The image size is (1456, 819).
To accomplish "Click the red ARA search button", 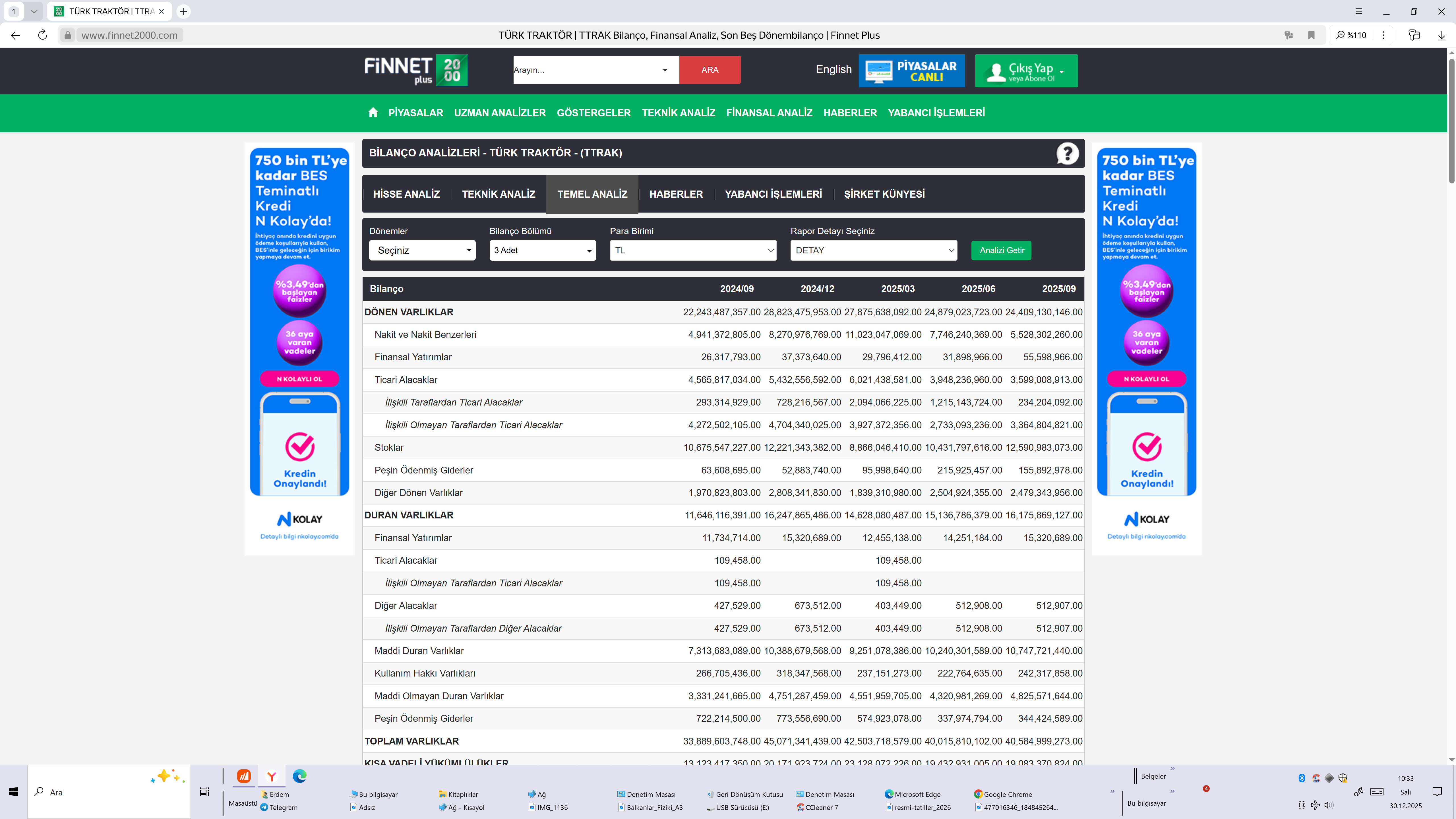I will [x=710, y=70].
